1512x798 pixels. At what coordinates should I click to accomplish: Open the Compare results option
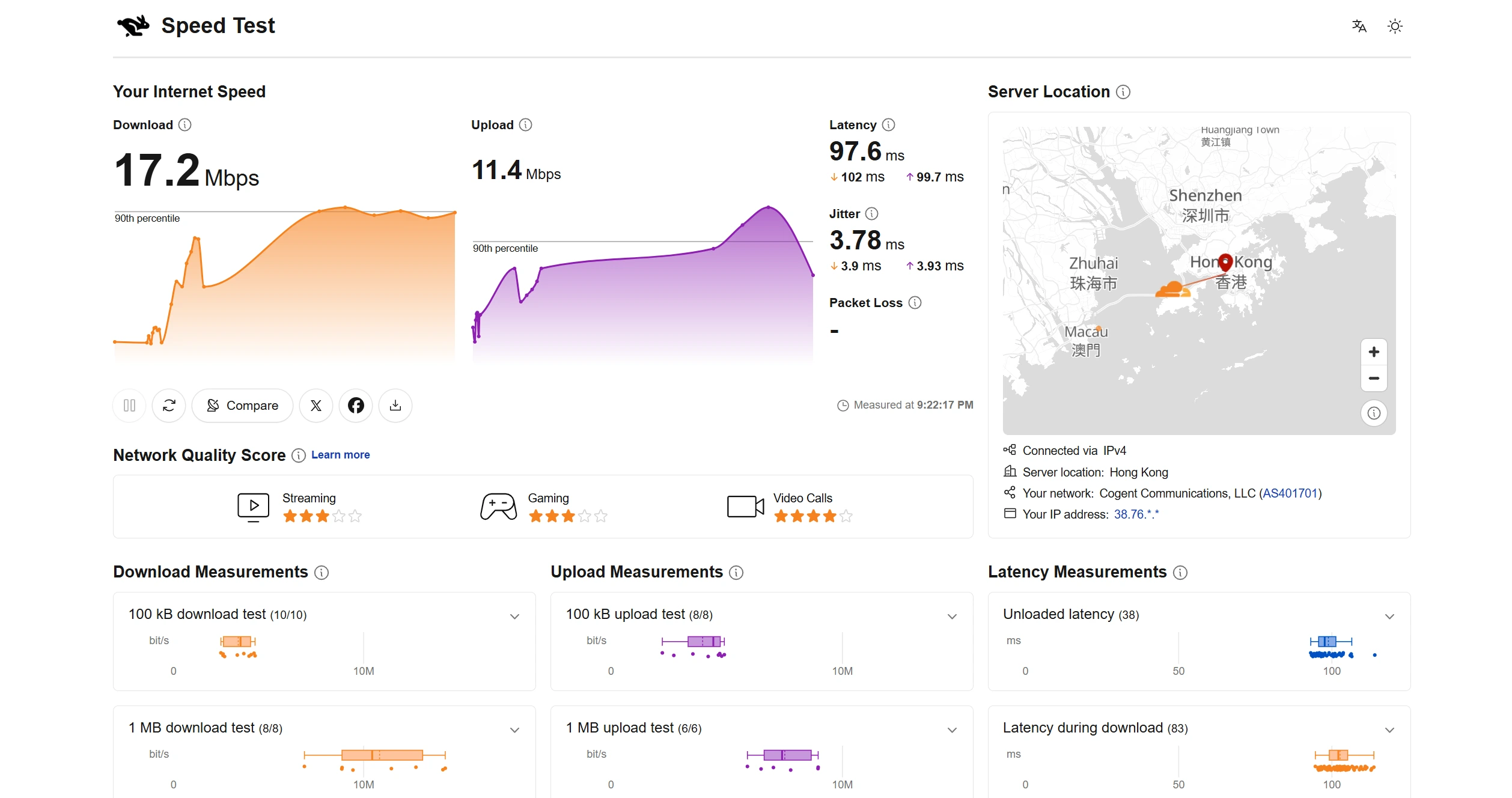(x=242, y=406)
